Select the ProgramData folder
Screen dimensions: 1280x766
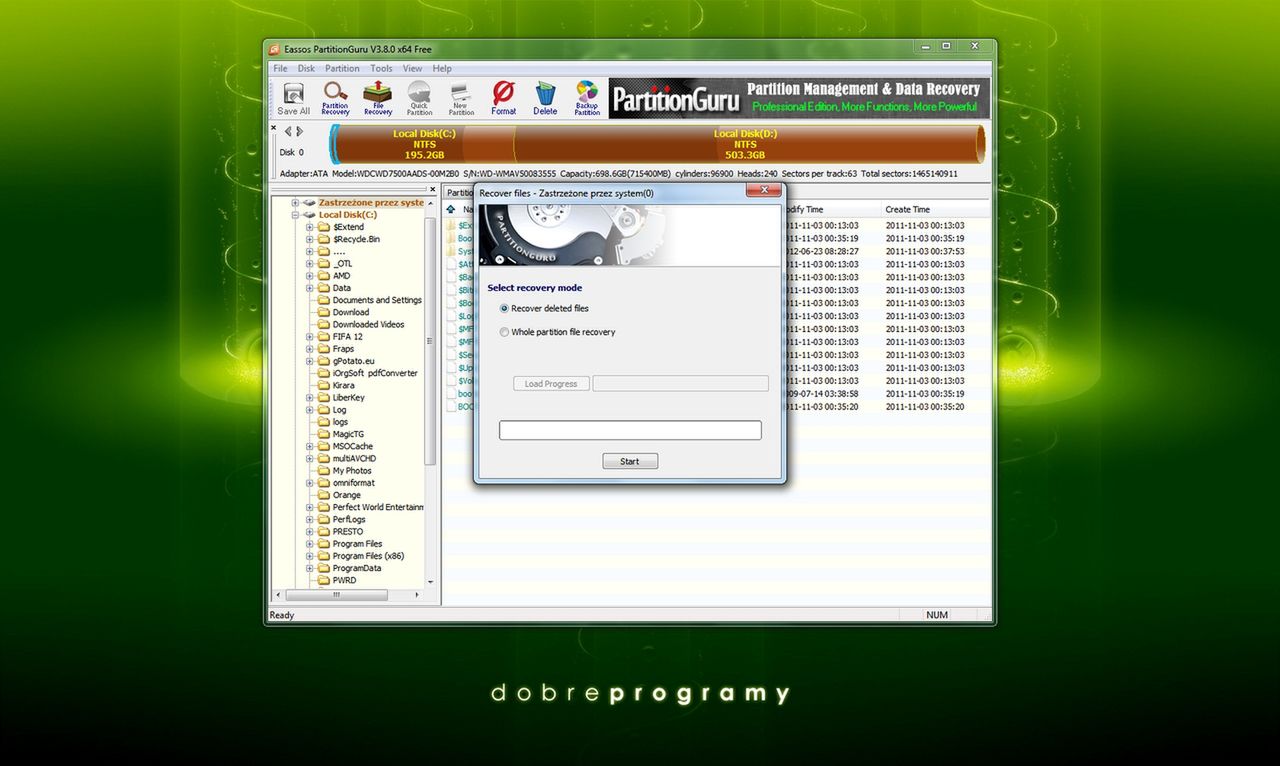(x=357, y=568)
